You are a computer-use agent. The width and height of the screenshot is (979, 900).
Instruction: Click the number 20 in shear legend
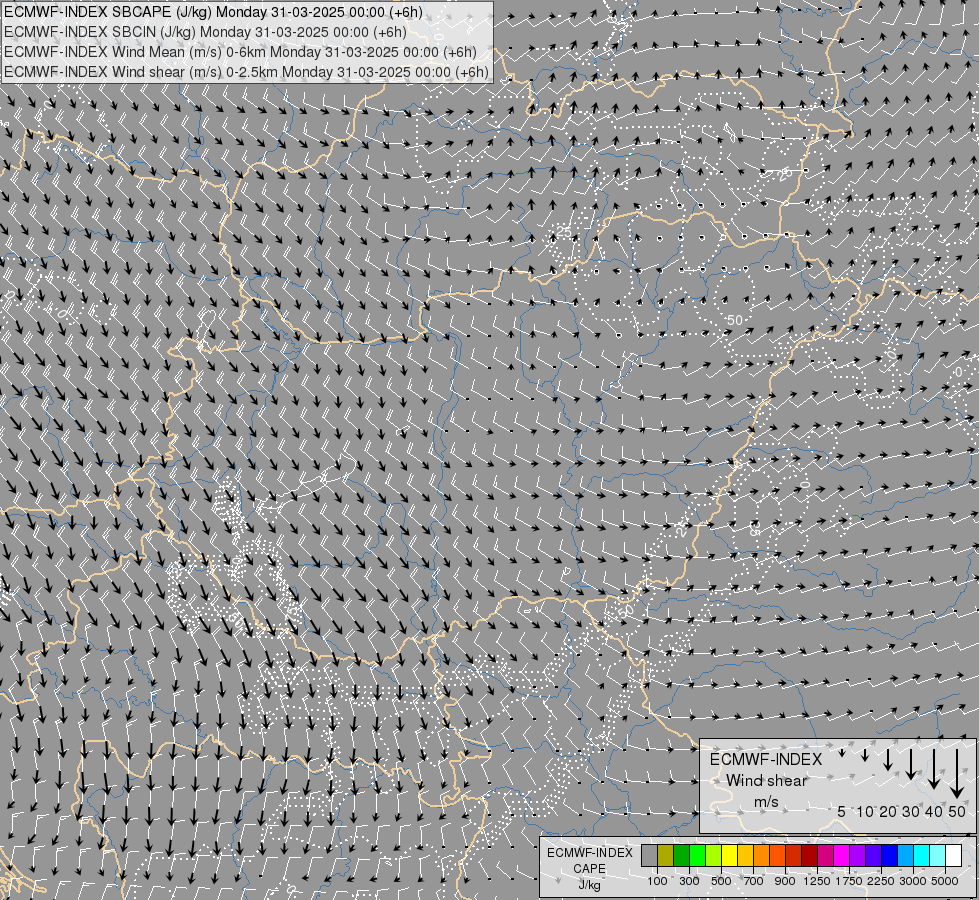887,811
